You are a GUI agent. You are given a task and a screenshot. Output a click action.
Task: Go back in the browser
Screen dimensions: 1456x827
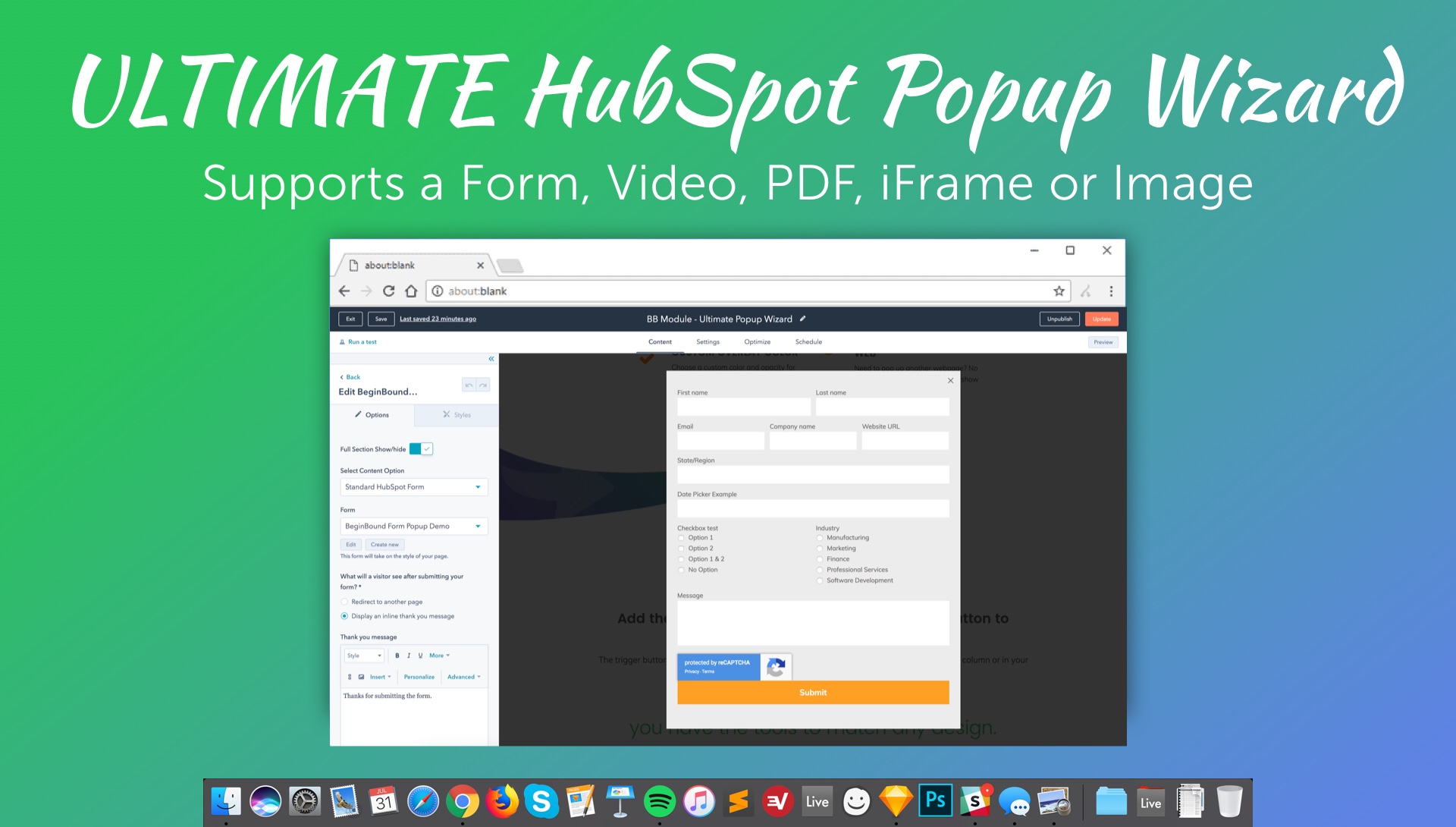(344, 291)
